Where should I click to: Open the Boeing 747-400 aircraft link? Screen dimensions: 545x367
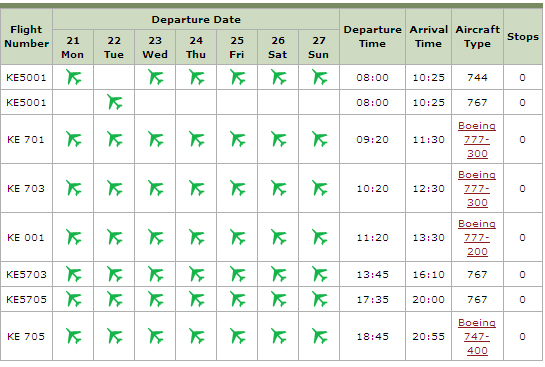tap(477, 336)
